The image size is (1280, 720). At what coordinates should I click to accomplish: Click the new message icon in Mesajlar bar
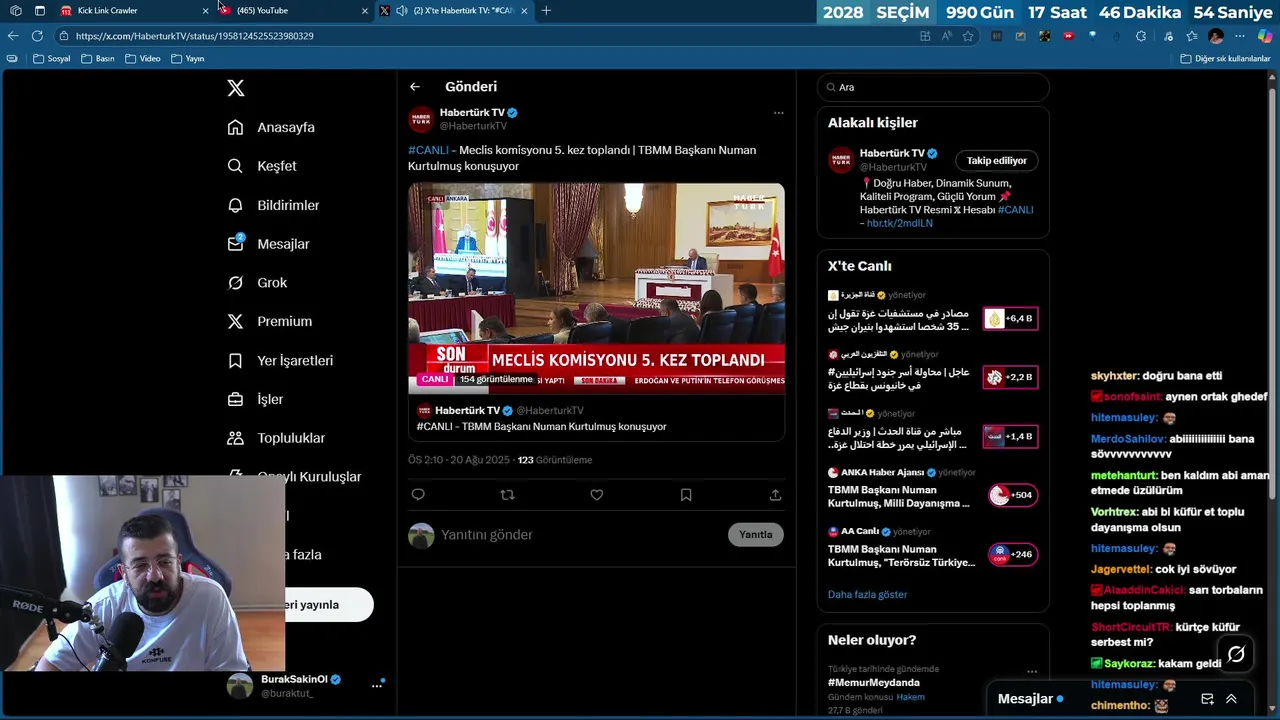pyautogui.click(x=1207, y=699)
